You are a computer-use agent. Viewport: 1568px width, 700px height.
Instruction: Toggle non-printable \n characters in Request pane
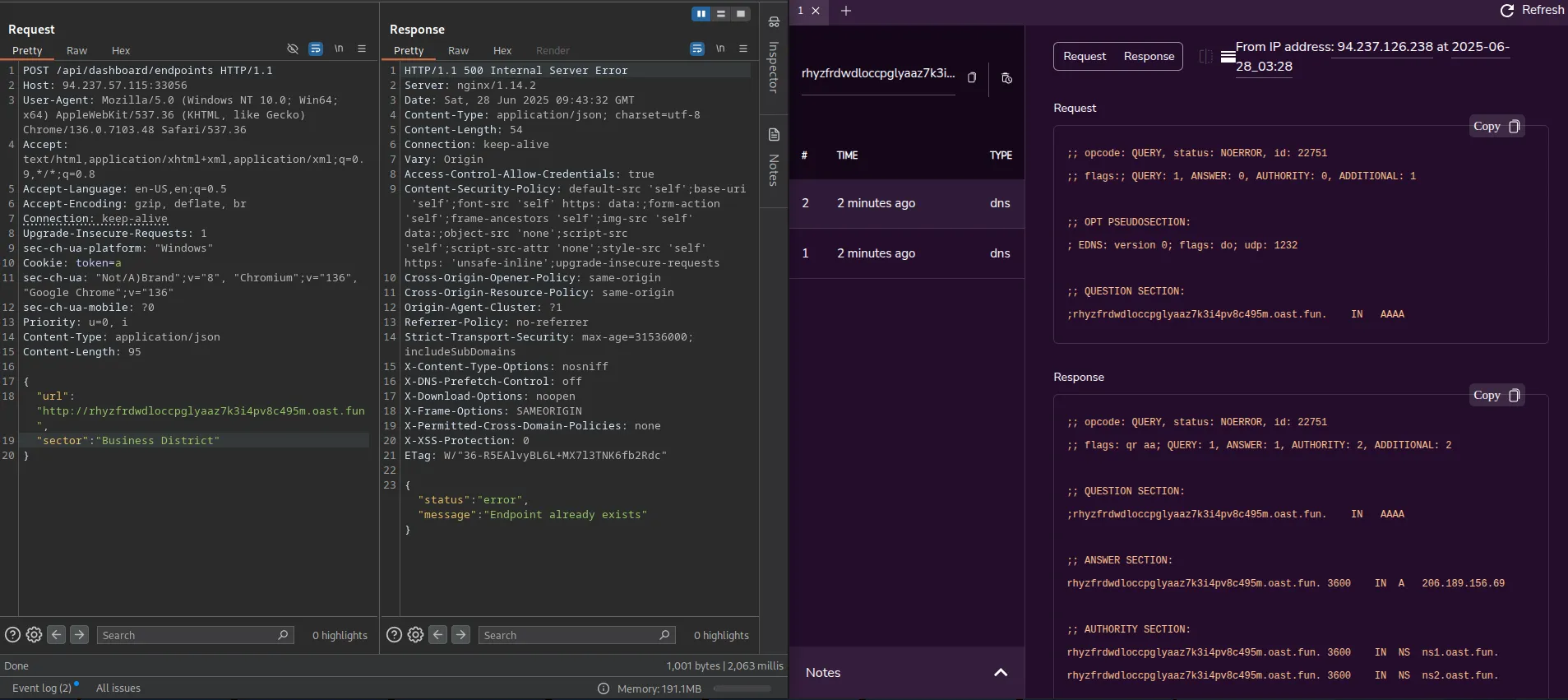339,49
